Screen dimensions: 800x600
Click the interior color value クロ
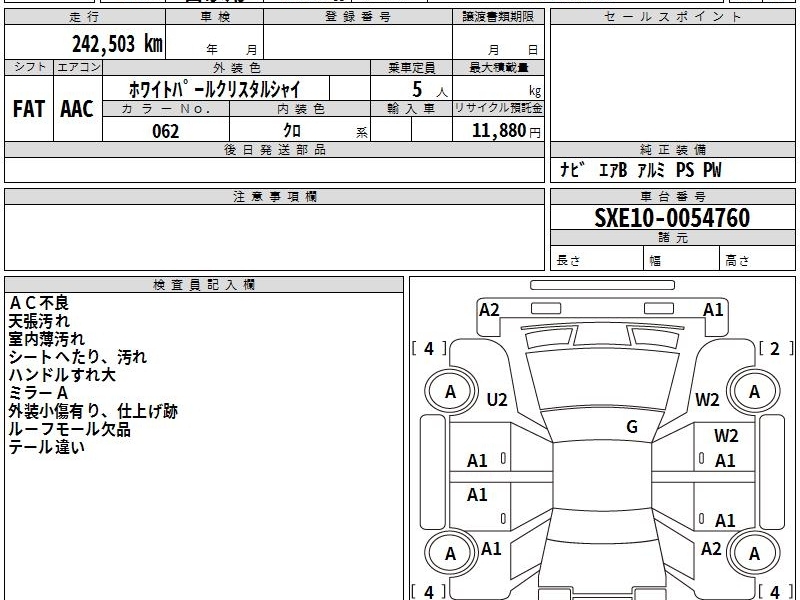292,131
